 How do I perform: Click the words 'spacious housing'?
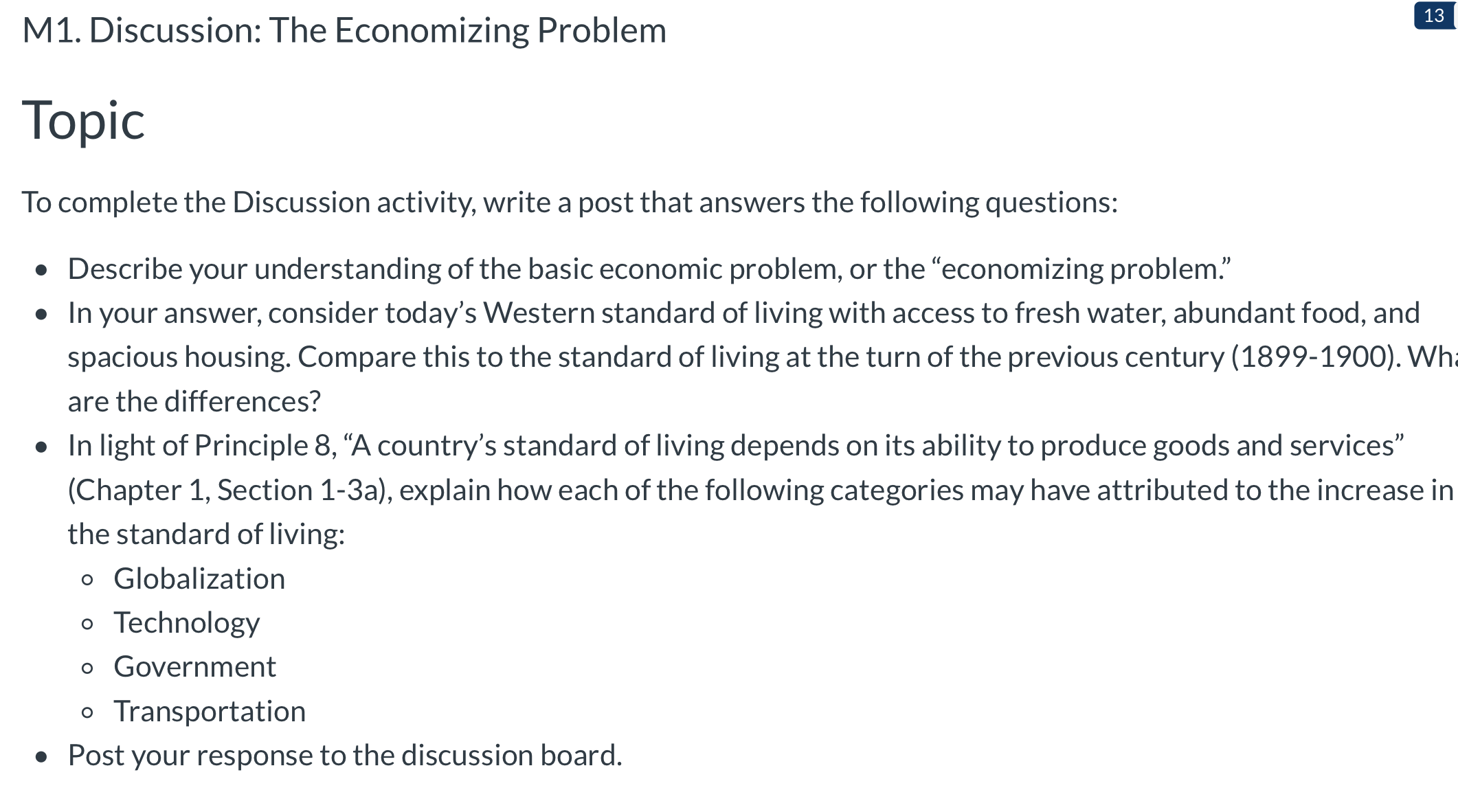coord(179,357)
